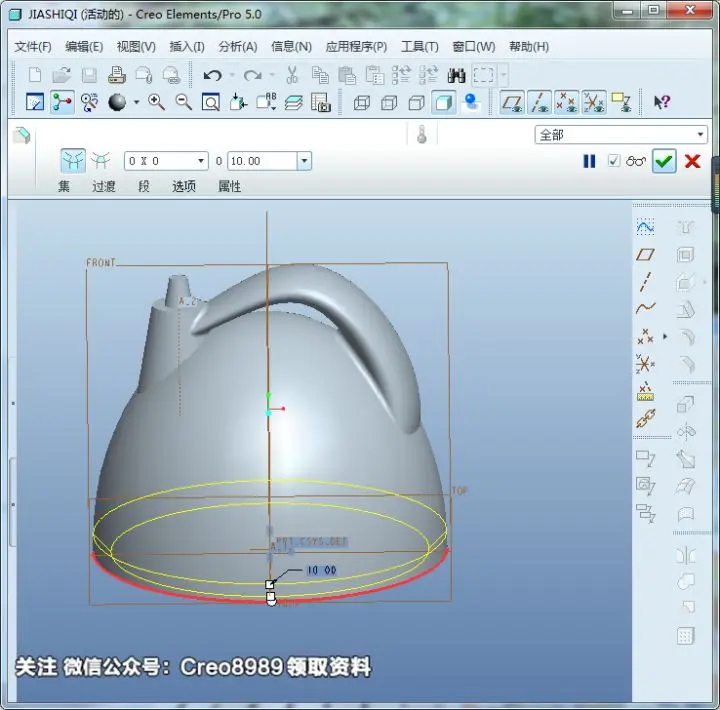The height and width of the screenshot is (710, 720).
Task: Open the radius value 10.00 dropdown arrow
Action: click(x=304, y=161)
